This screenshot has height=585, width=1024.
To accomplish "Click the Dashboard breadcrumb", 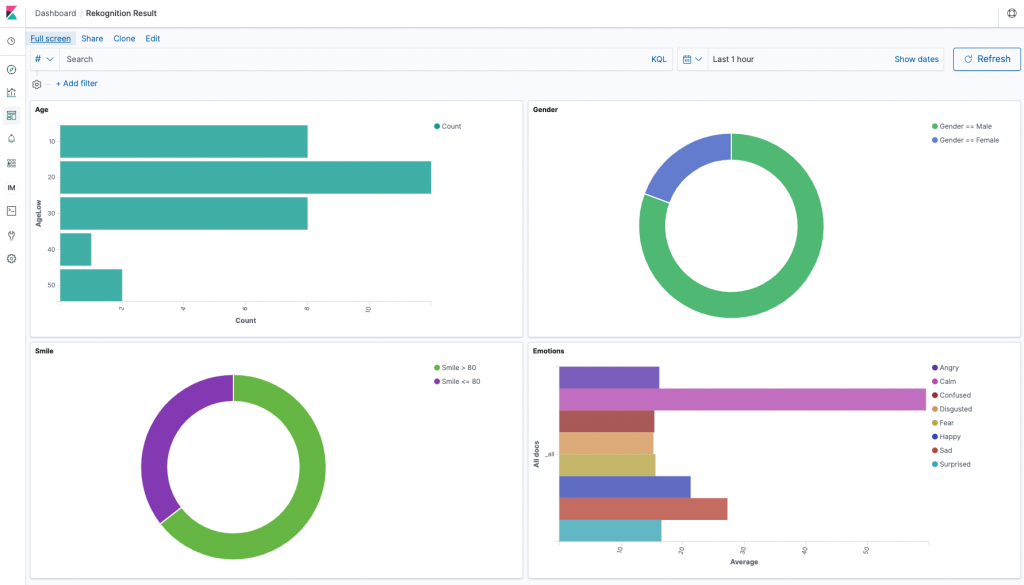I will (55, 13).
